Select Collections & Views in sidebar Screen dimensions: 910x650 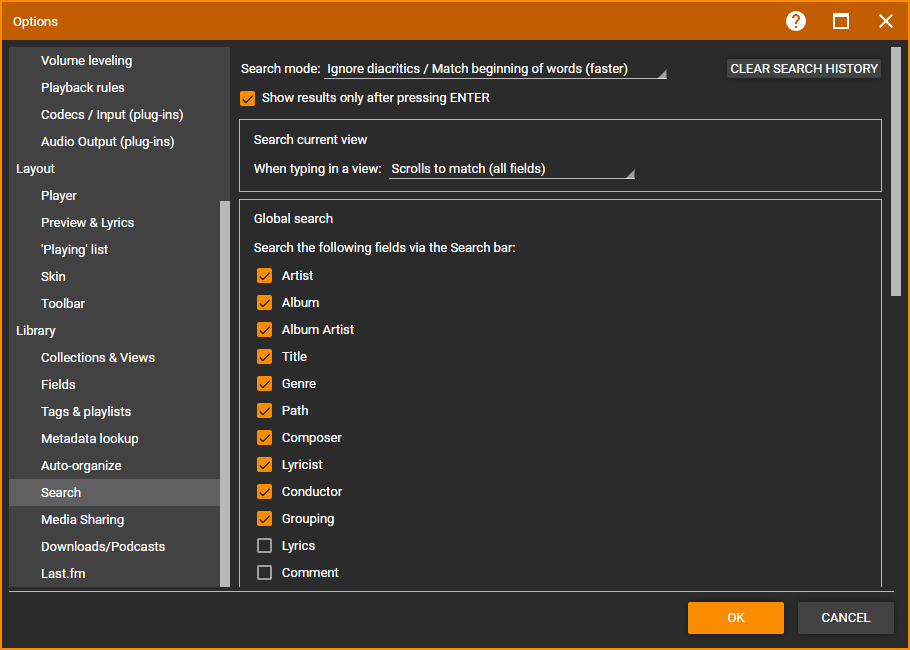[x=98, y=358]
